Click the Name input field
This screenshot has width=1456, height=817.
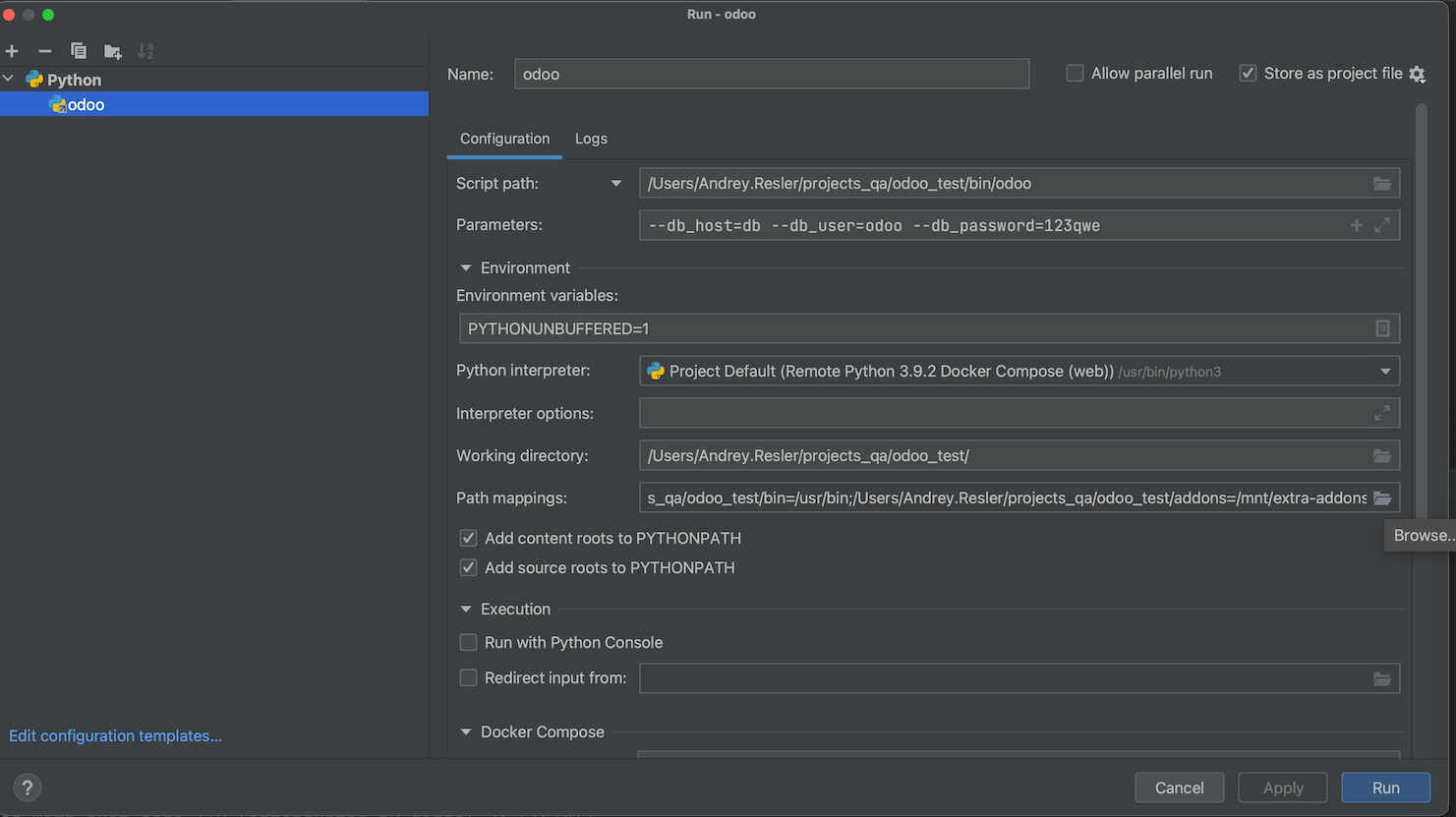772,74
